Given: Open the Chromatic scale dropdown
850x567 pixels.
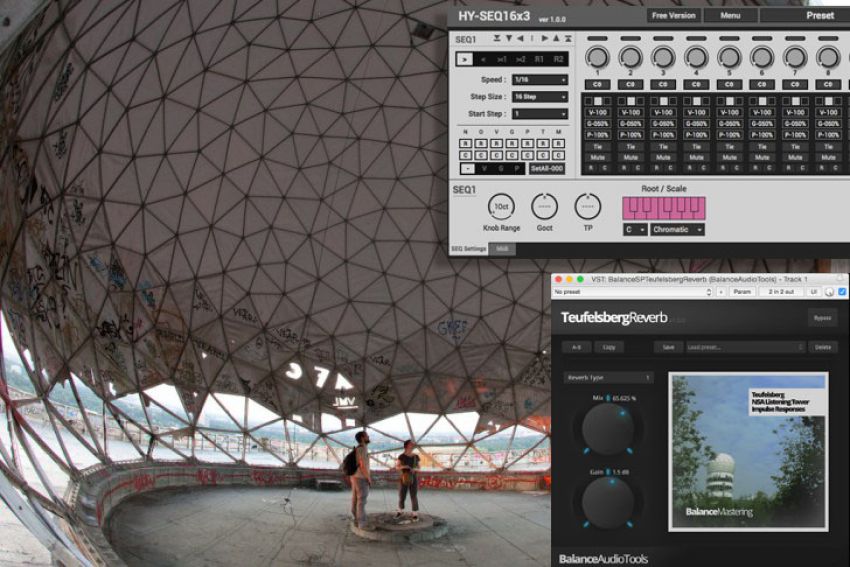Looking at the screenshot, I should click(678, 230).
